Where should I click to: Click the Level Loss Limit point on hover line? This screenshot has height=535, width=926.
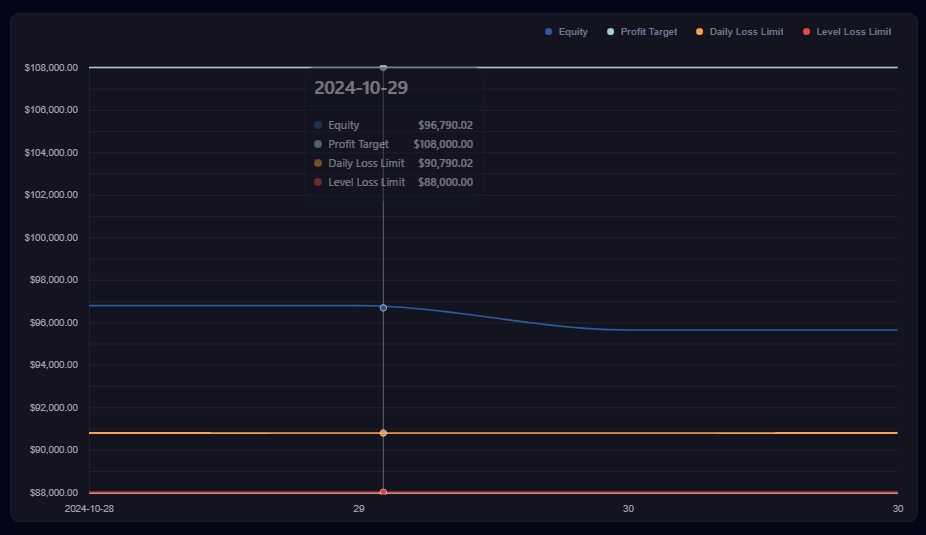pyautogui.click(x=383, y=492)
